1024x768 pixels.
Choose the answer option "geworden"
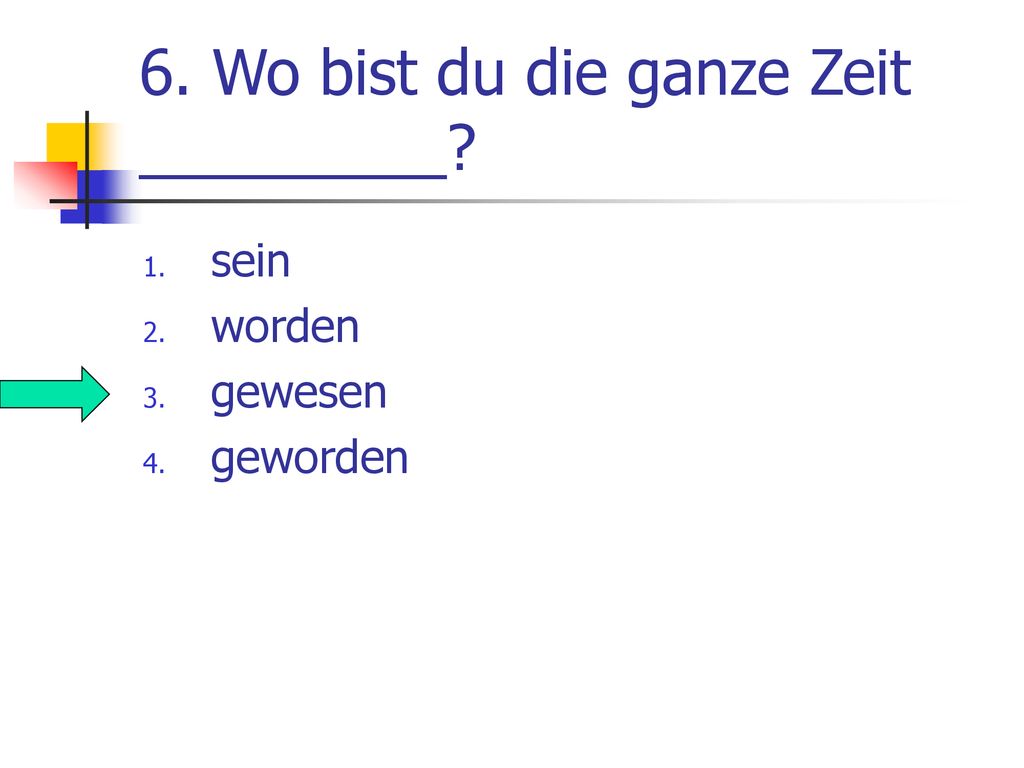click(309, 459)
